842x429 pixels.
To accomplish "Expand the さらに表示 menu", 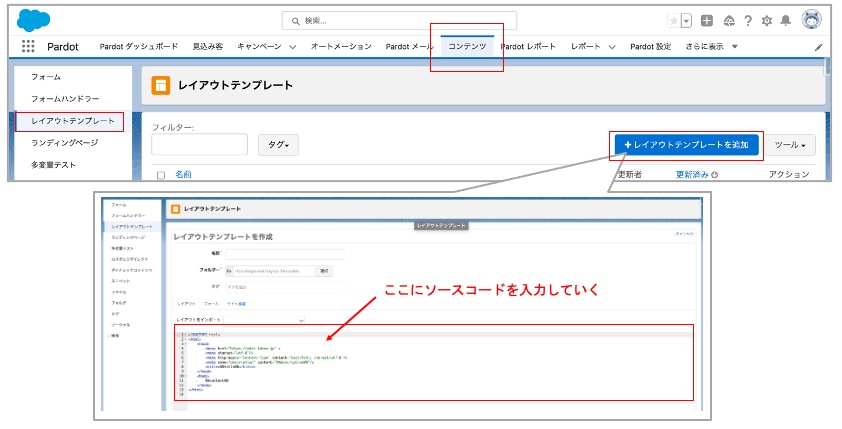I will click(711, 47).
